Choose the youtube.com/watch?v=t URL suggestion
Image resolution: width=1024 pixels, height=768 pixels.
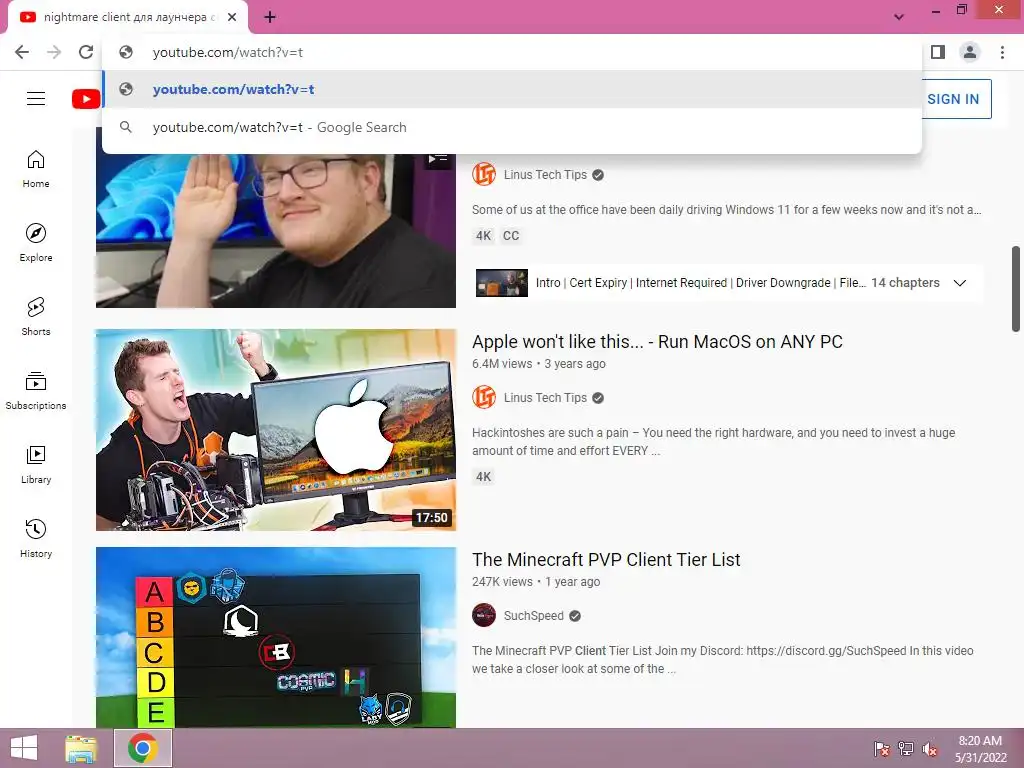(512, 89)
